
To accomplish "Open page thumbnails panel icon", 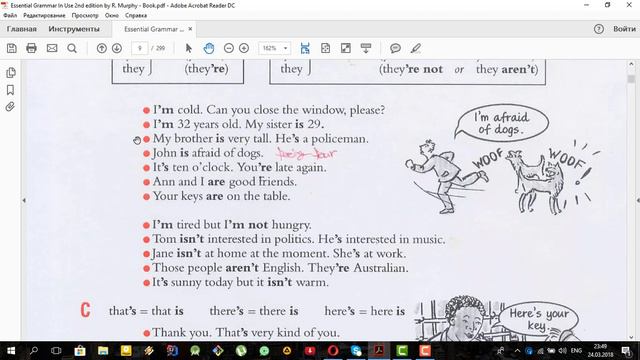I will click(x=11, y=73).
